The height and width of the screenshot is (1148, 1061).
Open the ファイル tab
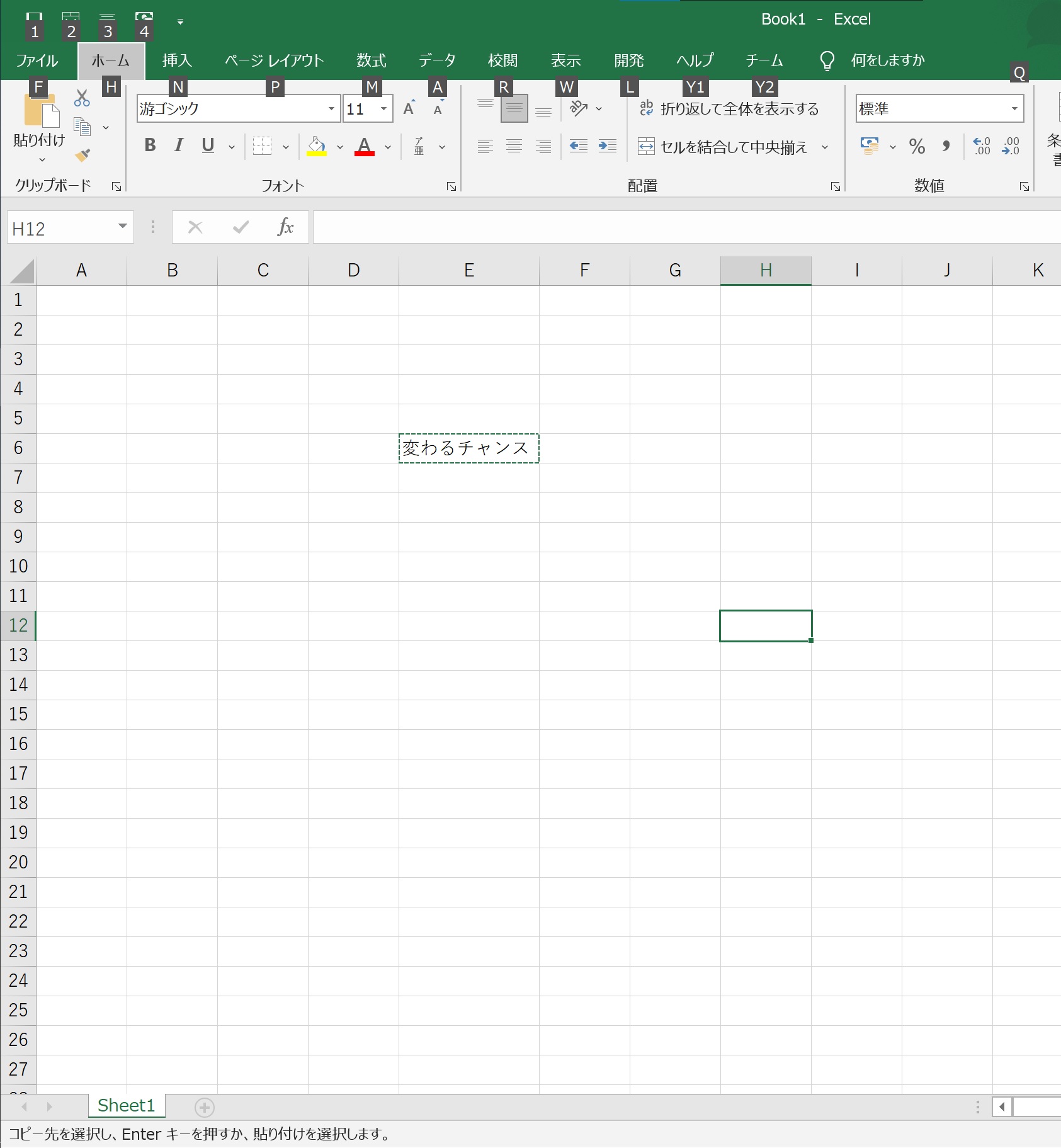click(x=37, y=60)
